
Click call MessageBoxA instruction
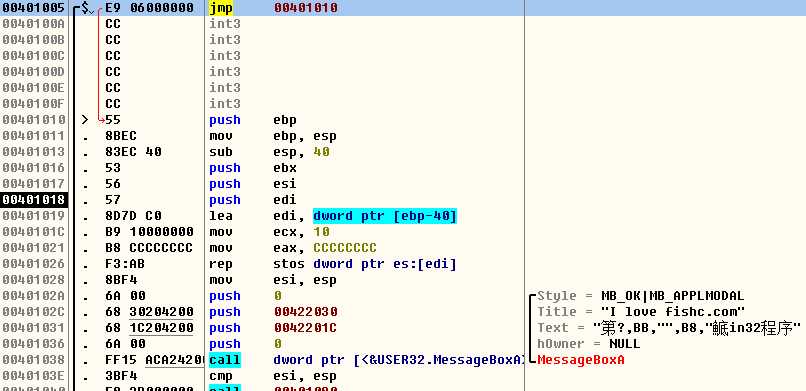click(366, 360)
